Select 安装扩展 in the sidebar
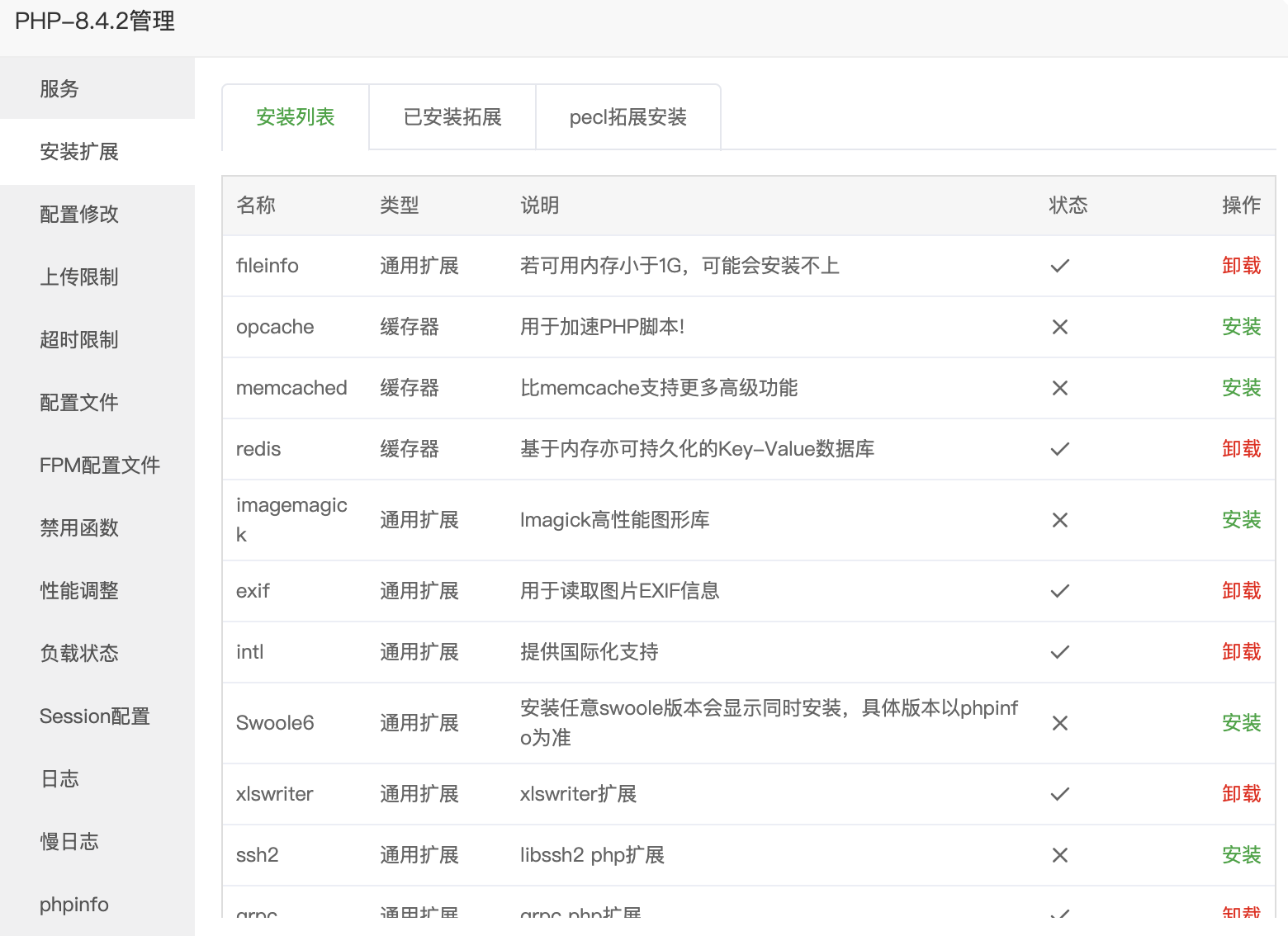Screen dimensions: 1288x936 click(x=97, y=152)
